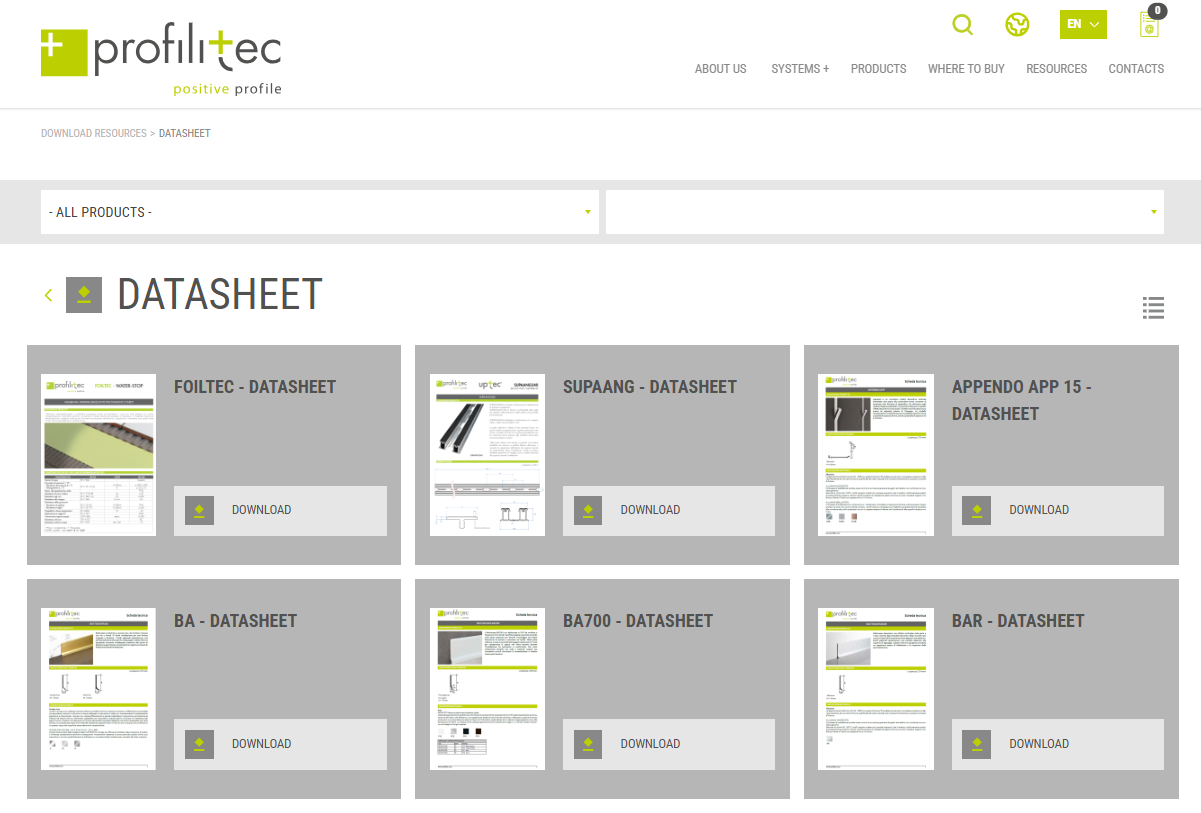This screenshot has width=1201, height=813.
Task: Click the Profilitec logo
Action: (x=161, y=61)
